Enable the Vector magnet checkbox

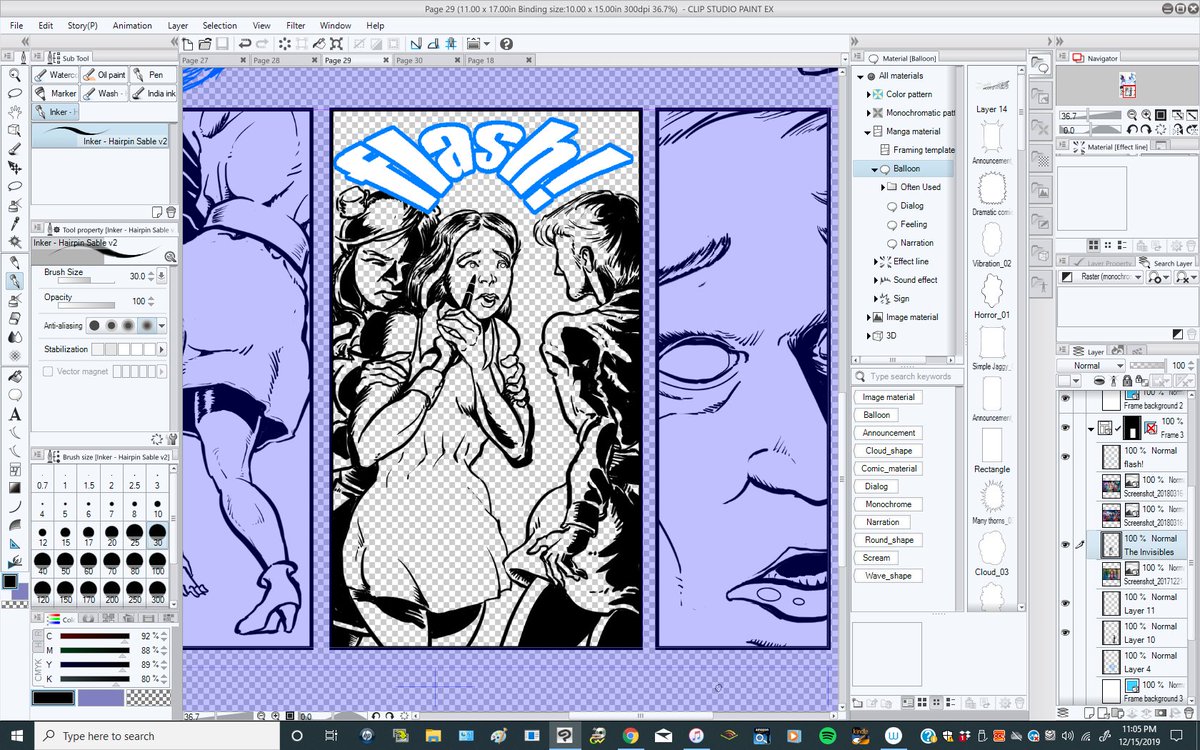coord(48,371)
